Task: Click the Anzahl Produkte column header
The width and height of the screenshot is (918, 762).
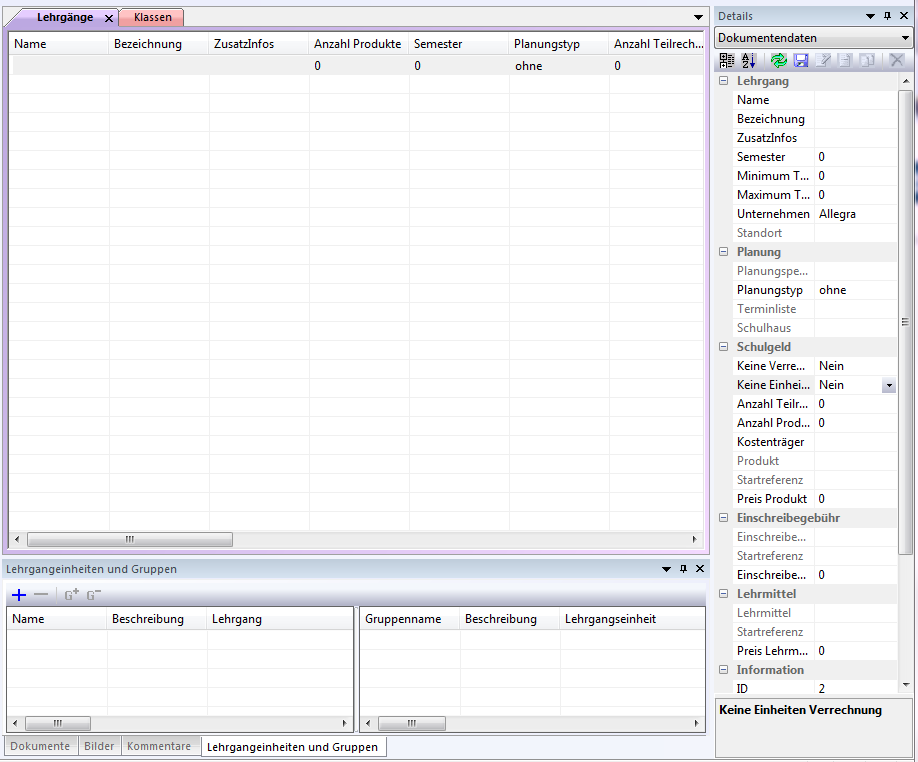Action: tap(358, 44)
